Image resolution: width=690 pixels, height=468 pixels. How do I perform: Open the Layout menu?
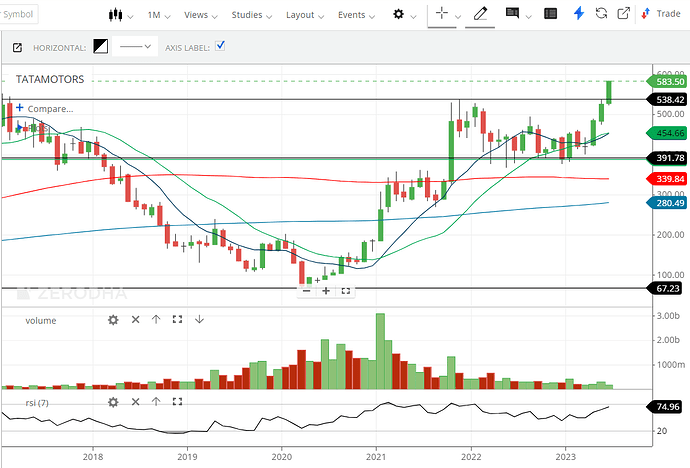[x=305, y=15]
